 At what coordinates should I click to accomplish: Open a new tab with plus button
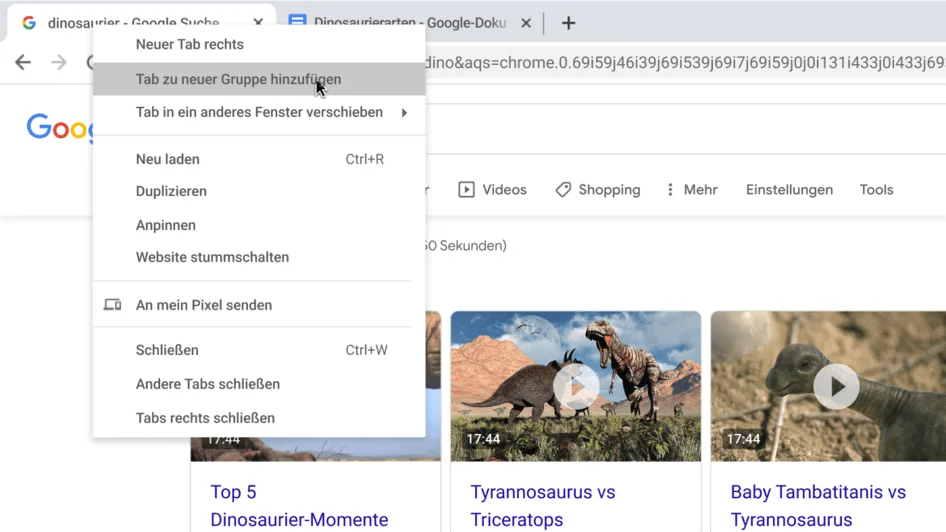[x=568, y=23]
